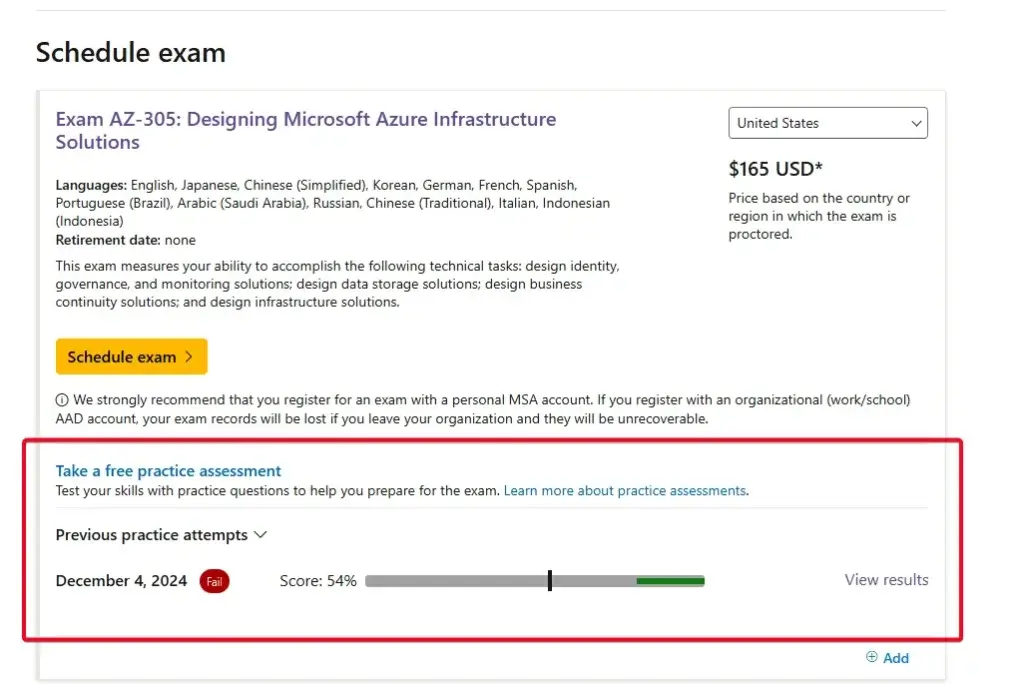Click the red Fail badge

coord(214,581)
